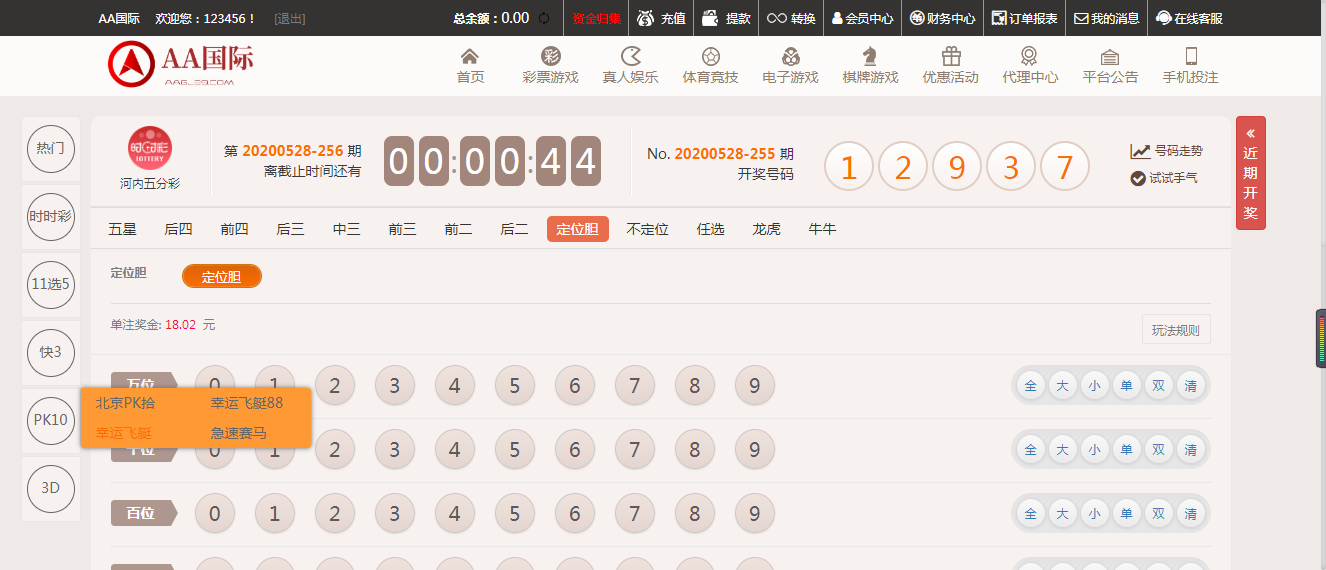Open the 时时彩 sidebar category
Viewport: 1326px width, 570px height.
[x=51, y=216]
